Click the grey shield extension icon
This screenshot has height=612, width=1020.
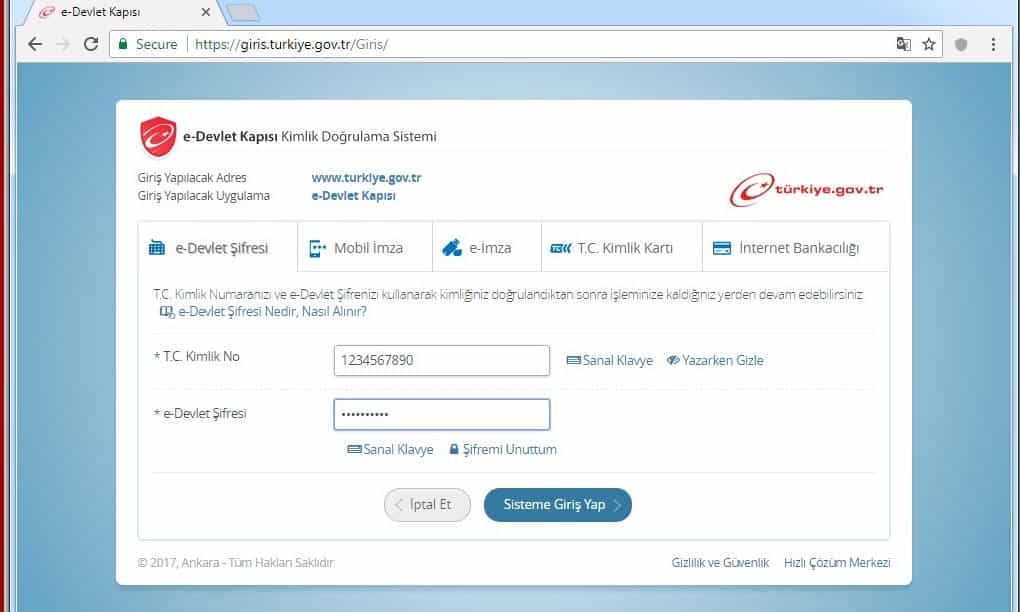(x=961, y=44)
